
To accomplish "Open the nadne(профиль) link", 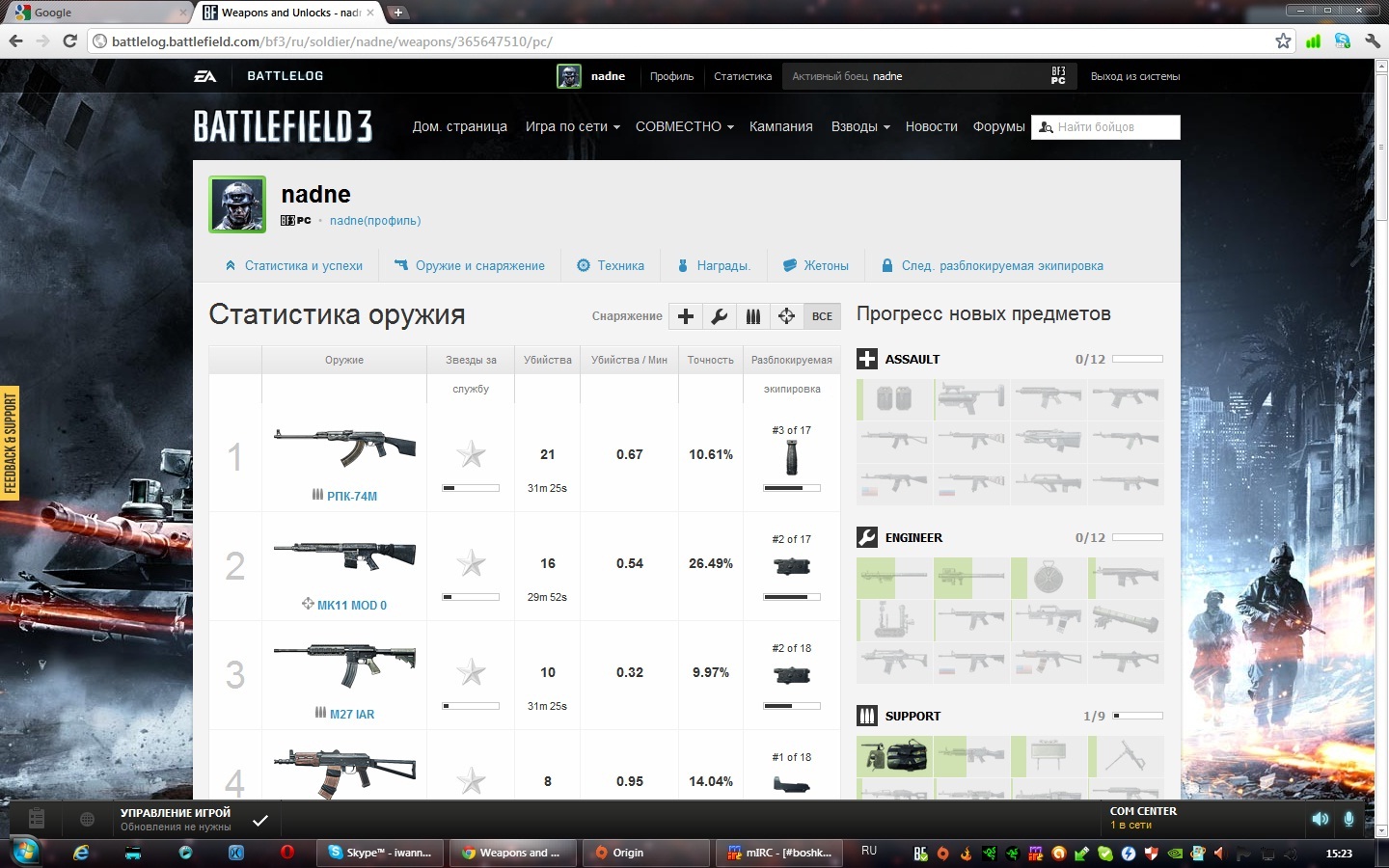I will point(375,221).
